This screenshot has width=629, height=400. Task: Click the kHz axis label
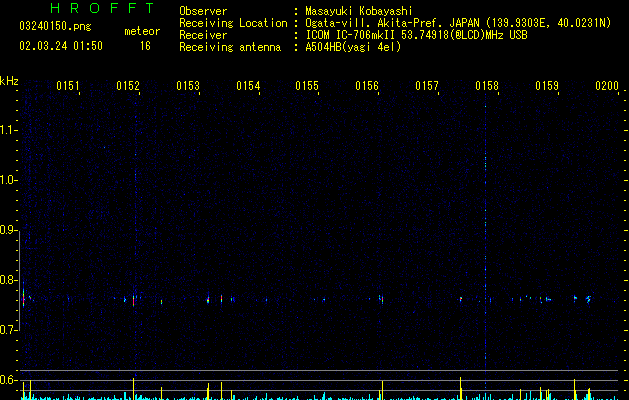[x=9, y=81]
